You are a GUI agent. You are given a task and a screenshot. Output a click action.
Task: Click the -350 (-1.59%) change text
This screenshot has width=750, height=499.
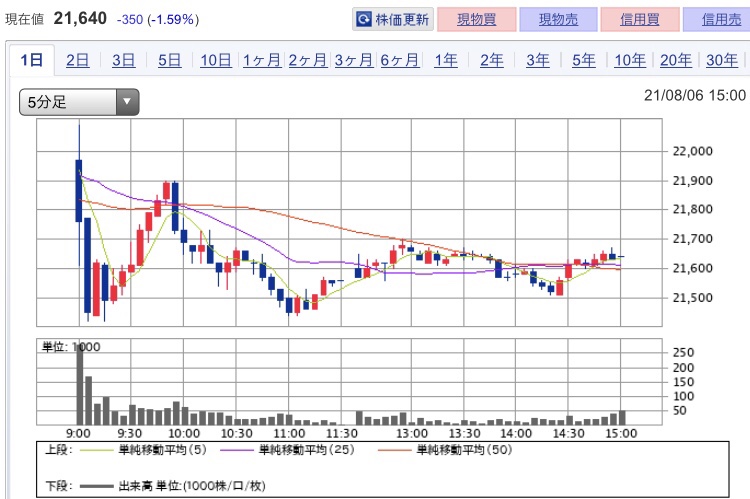coord(158,20)
